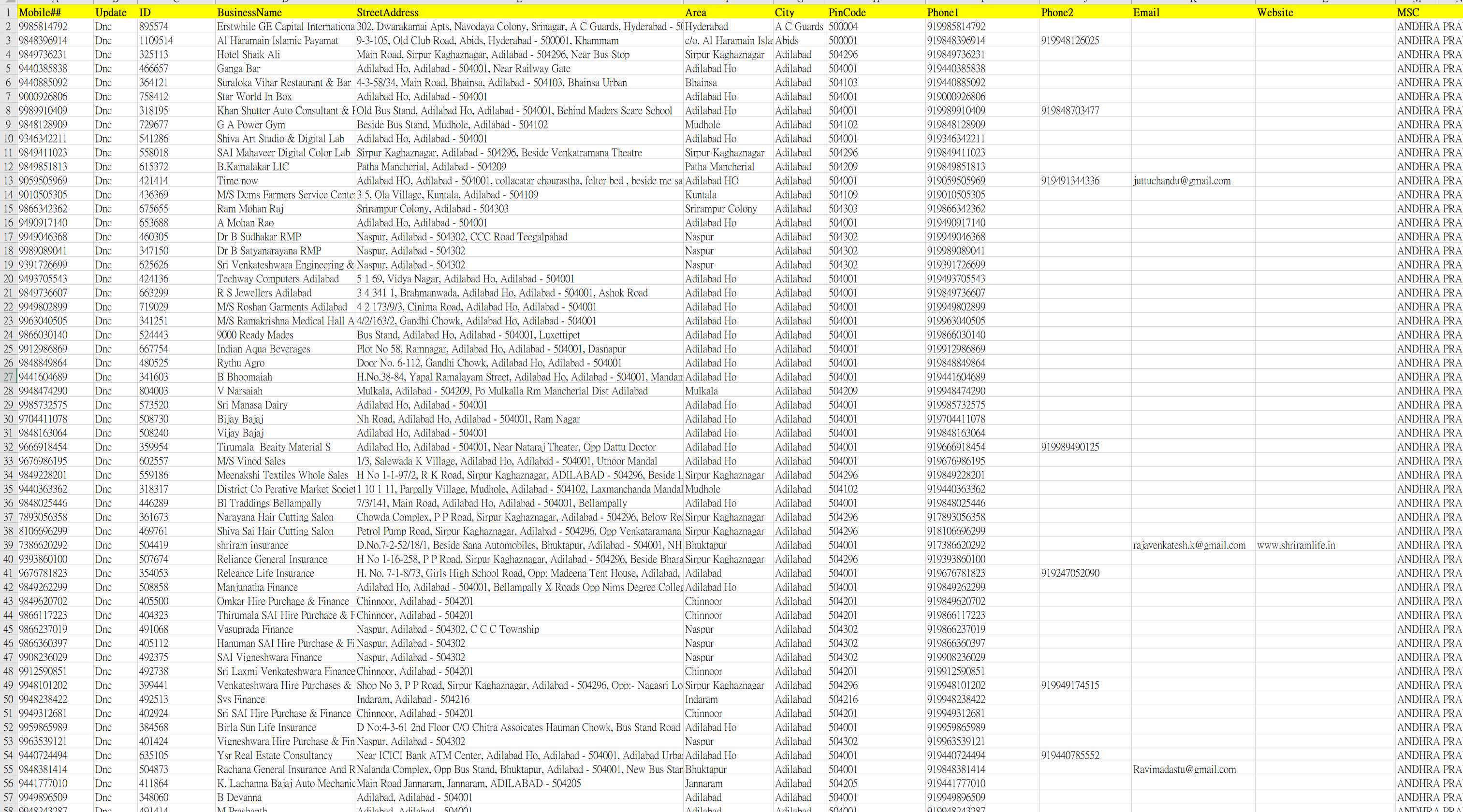Screen dimensions: 1463x812
Task: Click mobile number 7893056358 cell
Action: tap(55, 517)
